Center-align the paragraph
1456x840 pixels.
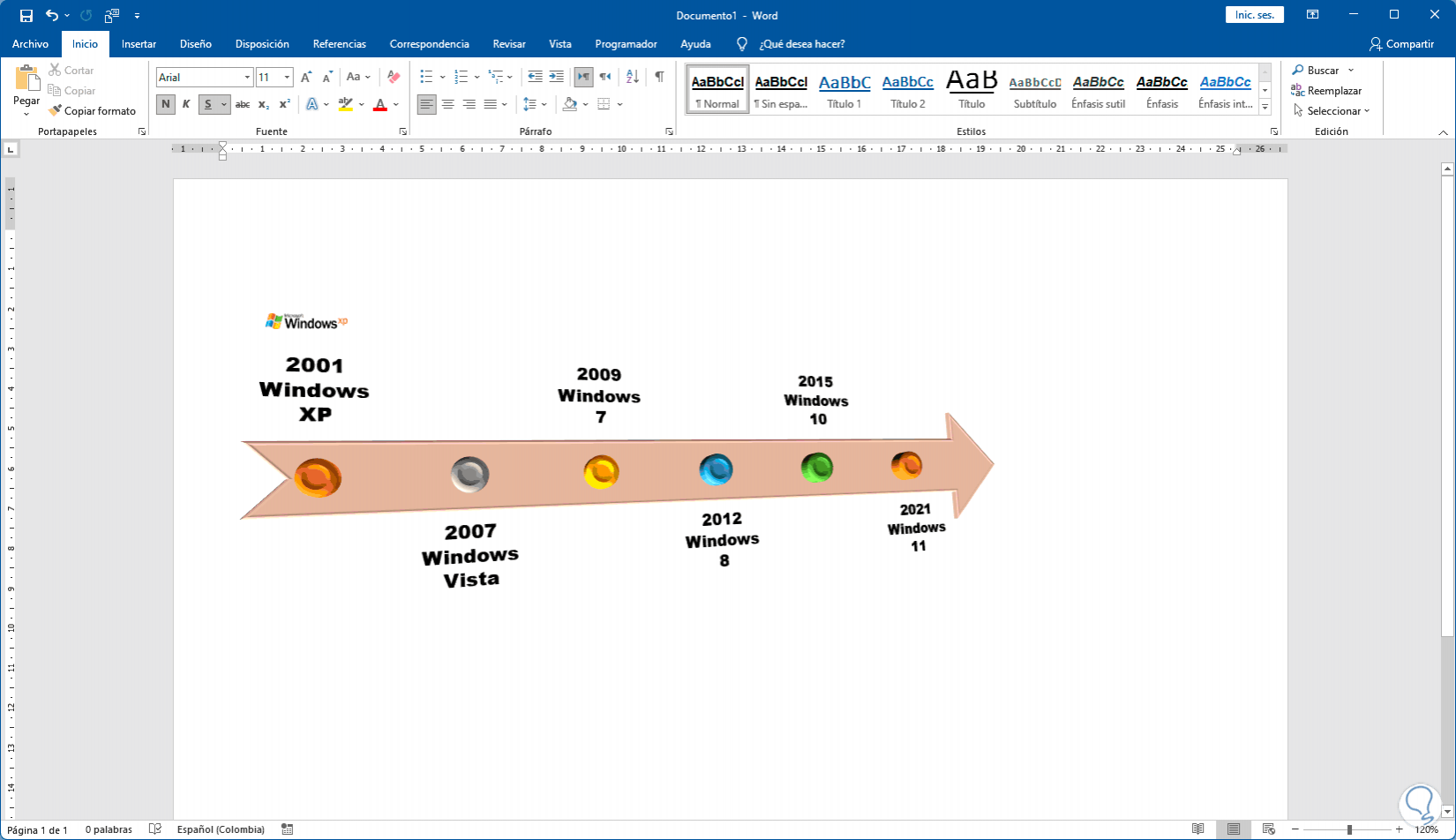click(x=448, y=104)
